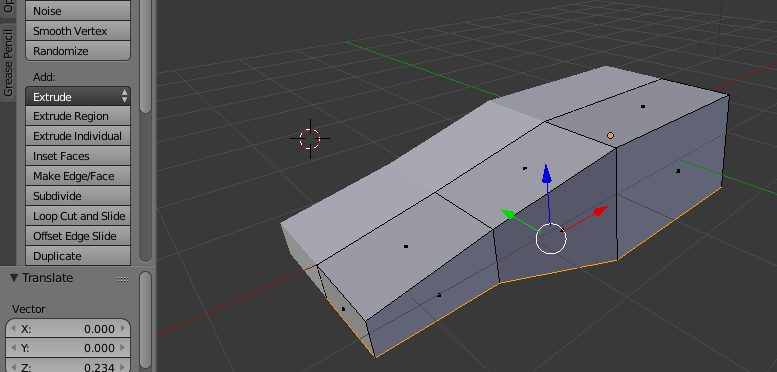
Task: Decrease the Y vector value arrow
Action: pyautogui.click(x=13, y=348)
